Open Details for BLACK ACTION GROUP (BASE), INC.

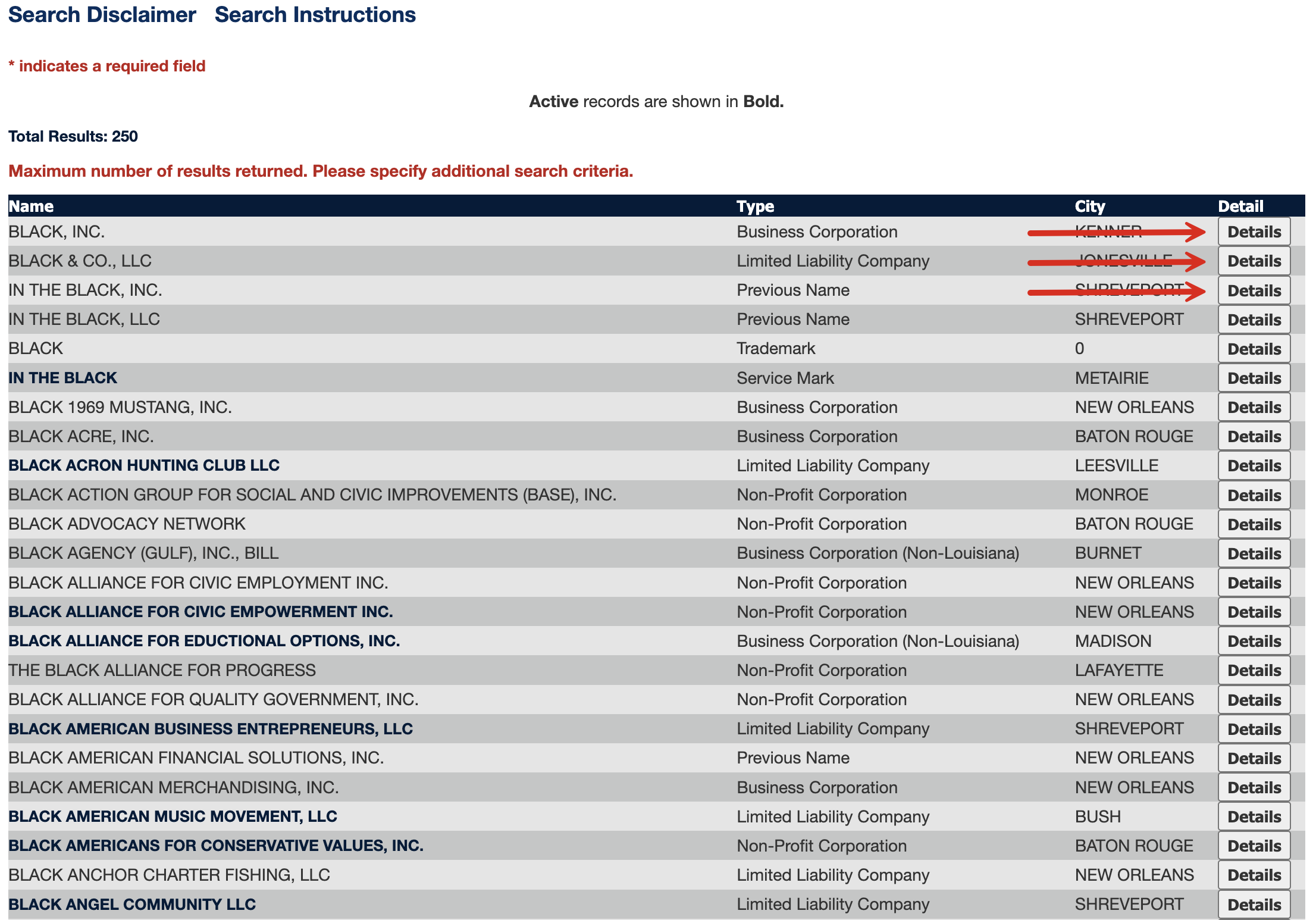tap(1254, 495)
